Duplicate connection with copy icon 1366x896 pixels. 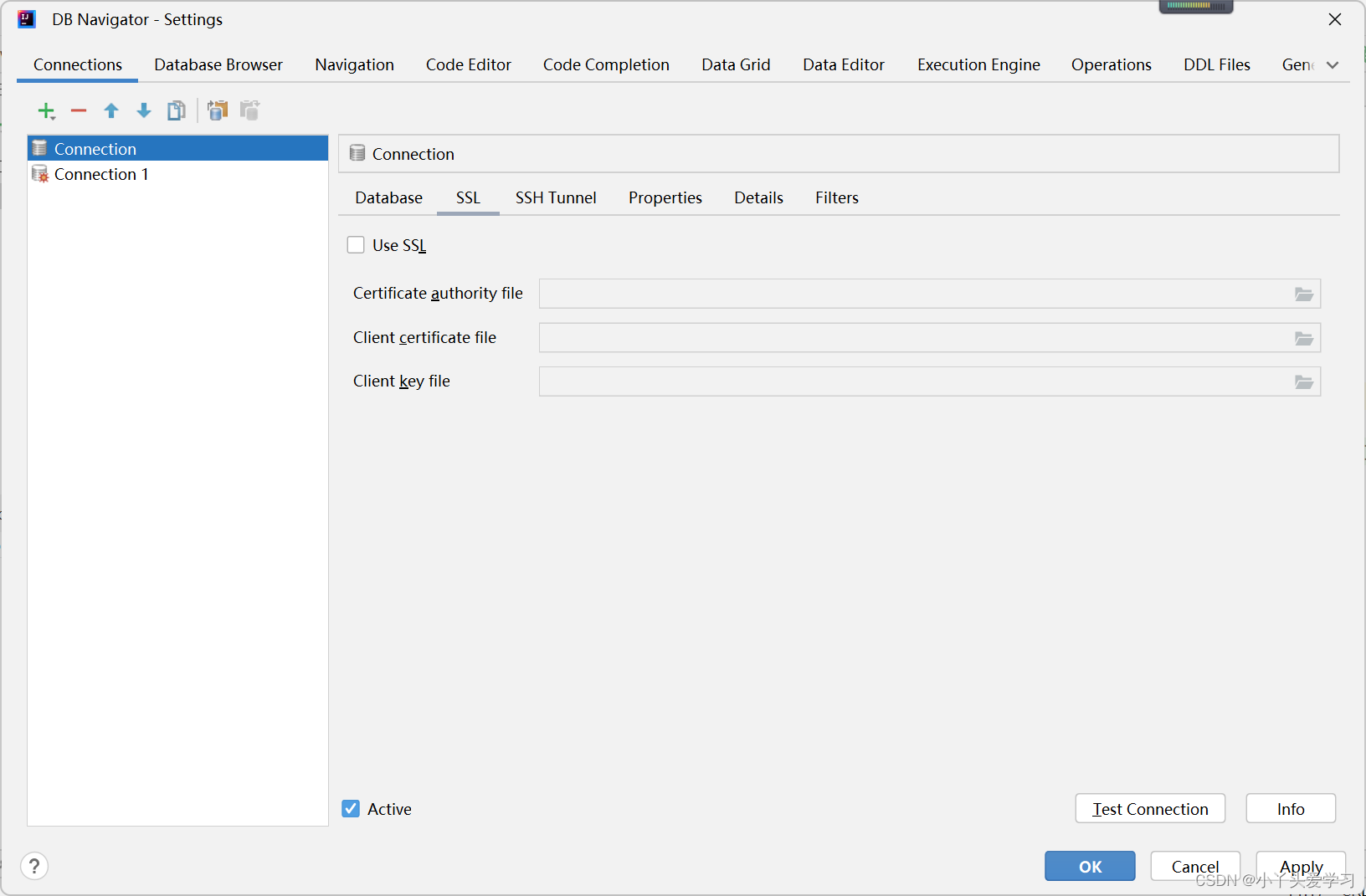tap(177, 110)
